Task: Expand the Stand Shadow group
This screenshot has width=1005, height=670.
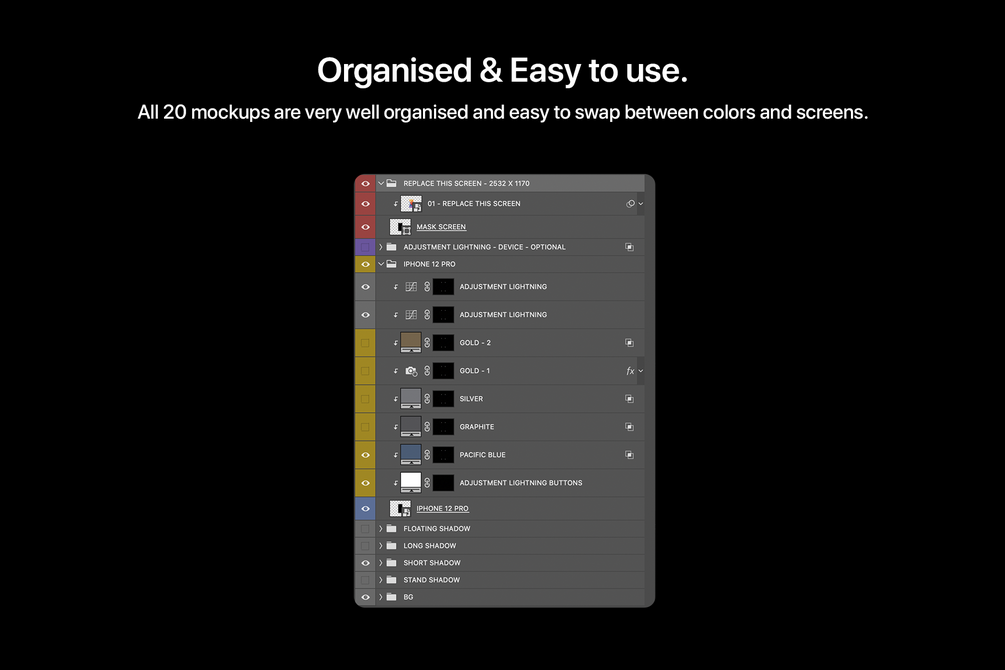Action: (x=381, y=580)
